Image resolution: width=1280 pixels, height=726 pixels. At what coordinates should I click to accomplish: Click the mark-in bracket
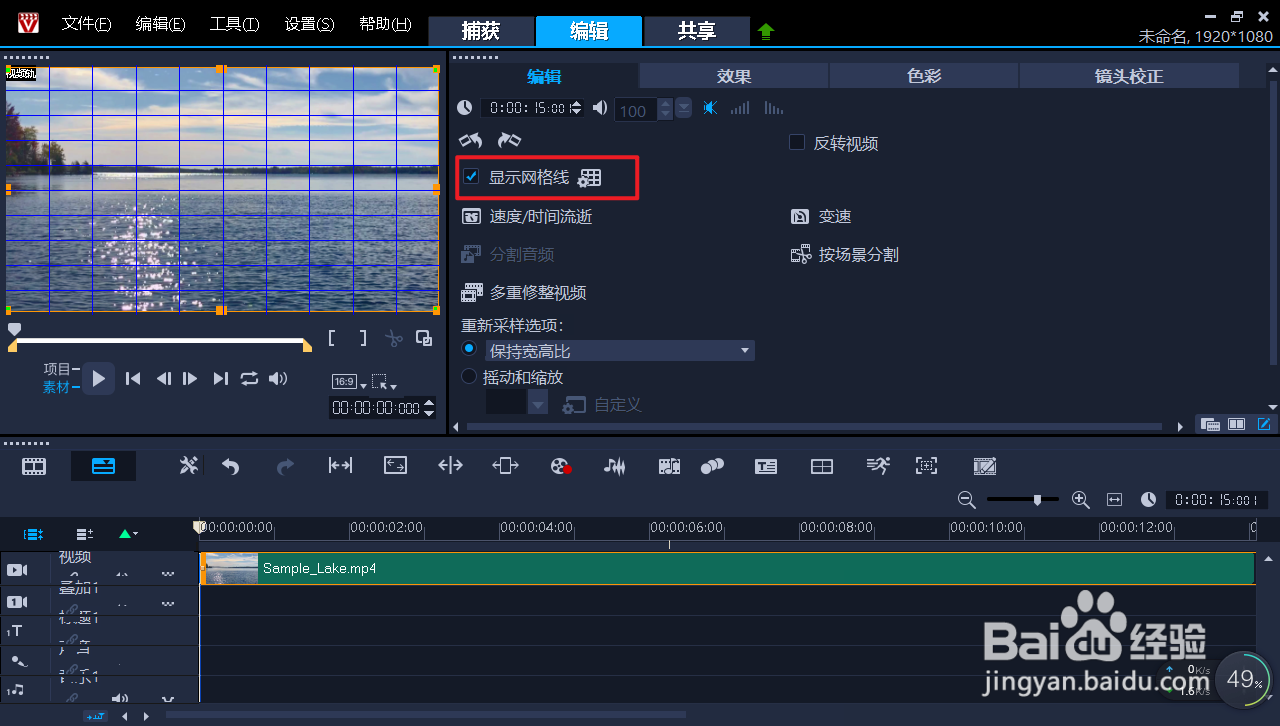click(x=333, y=338)
